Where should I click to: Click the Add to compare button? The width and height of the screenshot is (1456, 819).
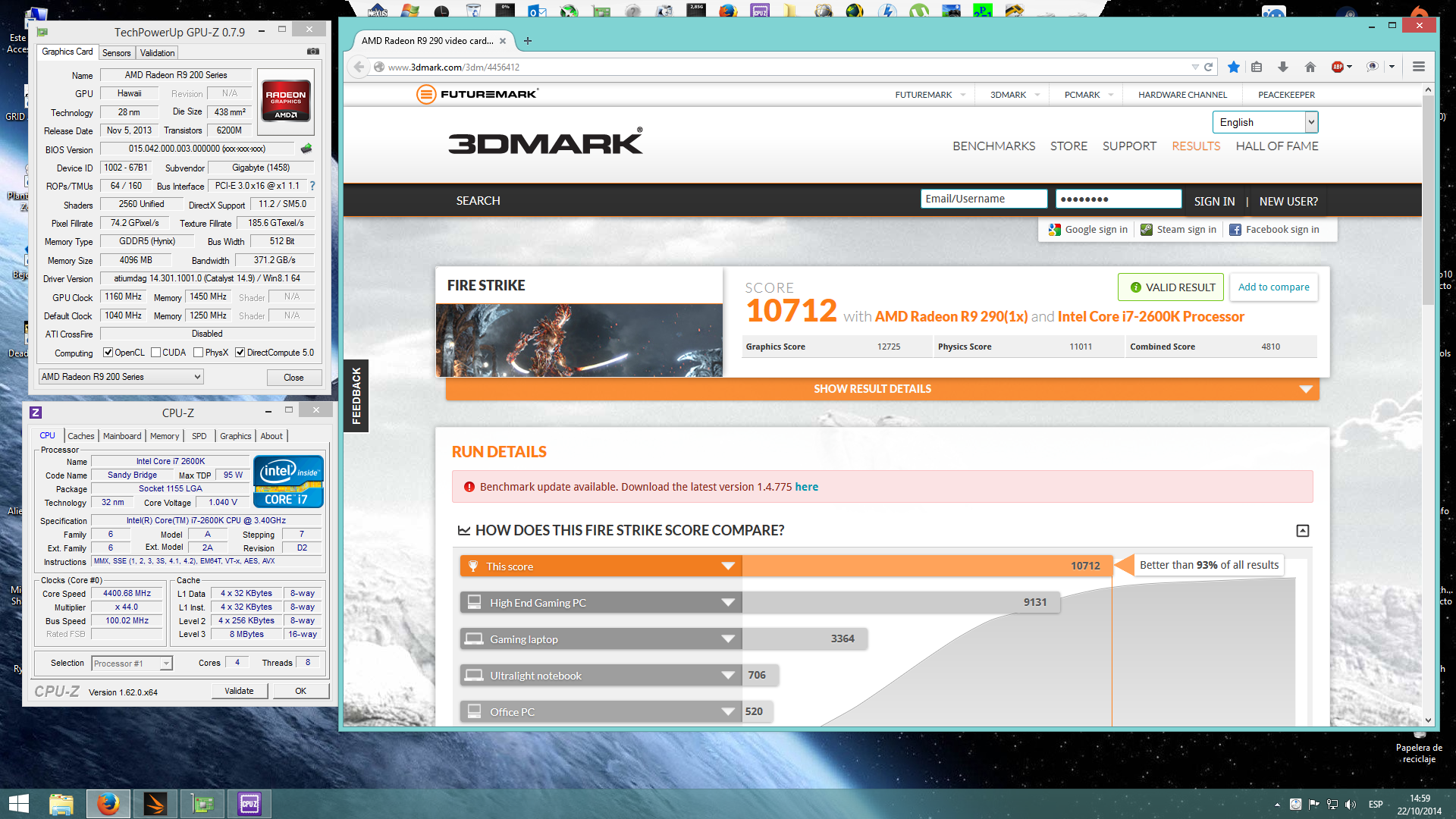tap(1273, 287)
